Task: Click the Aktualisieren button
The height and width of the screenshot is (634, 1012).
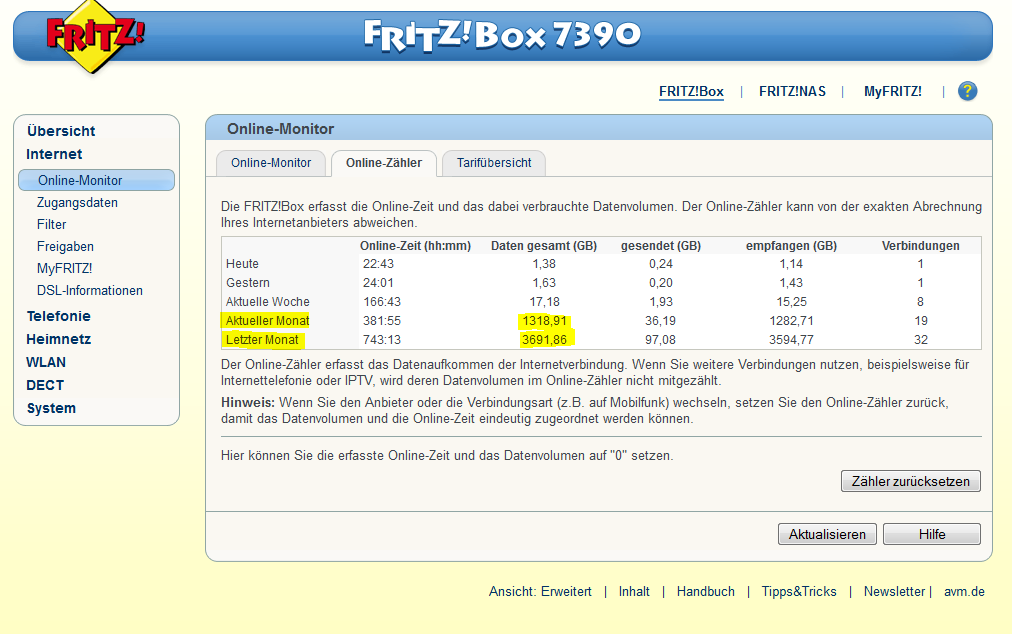Action: pyautogui.click(x=827, y=534)
